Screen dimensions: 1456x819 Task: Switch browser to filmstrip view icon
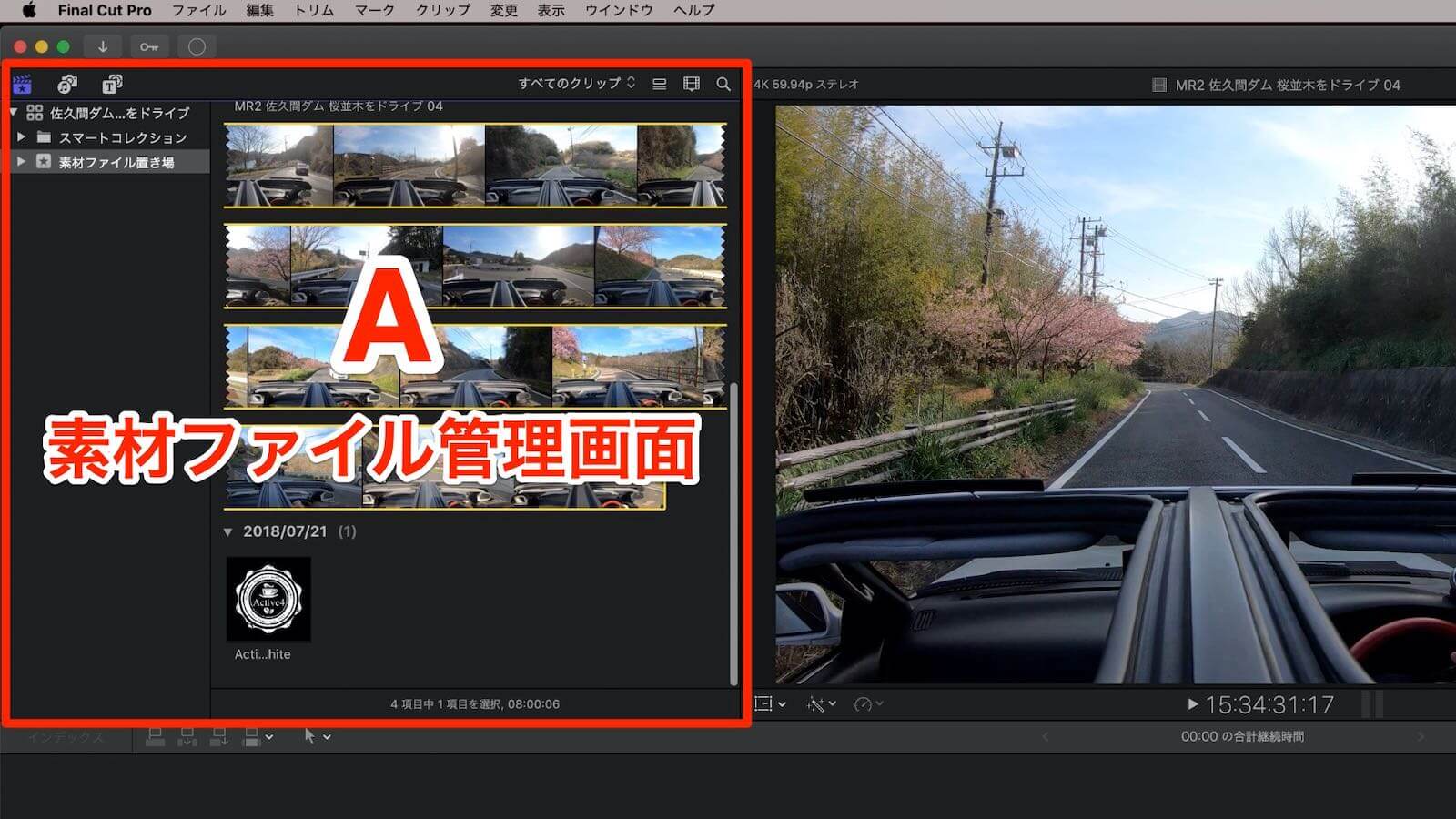692,84
